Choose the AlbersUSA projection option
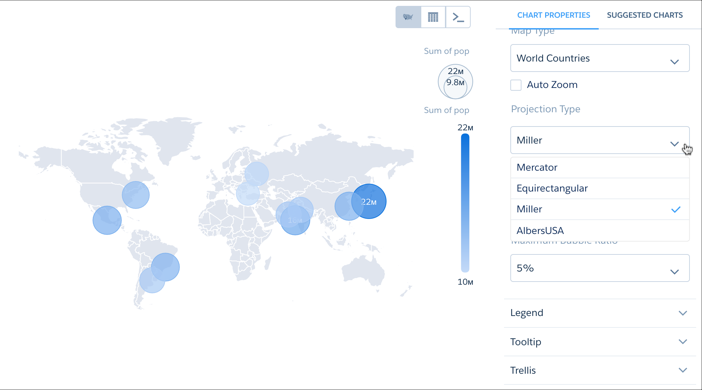This screenshot has height=390, width=702. (x=599, y=231)
